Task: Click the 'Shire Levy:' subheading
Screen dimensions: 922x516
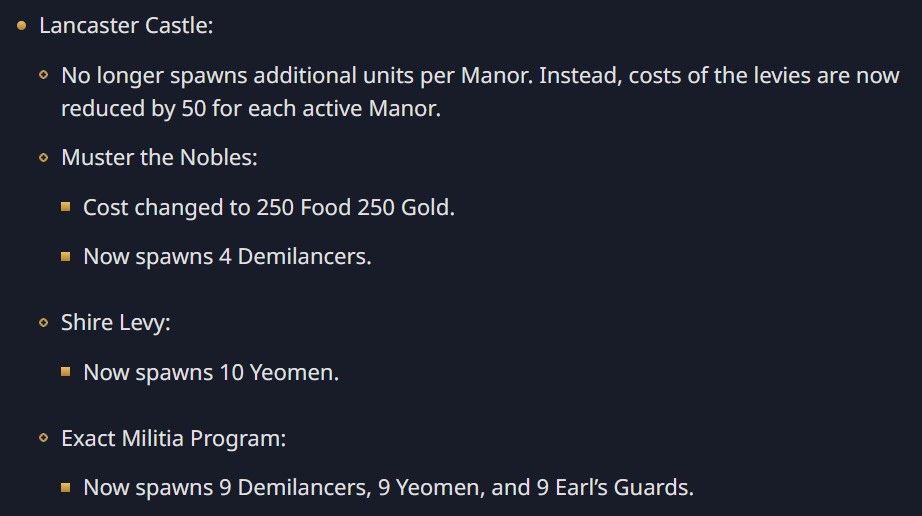Action: point(116,322)
